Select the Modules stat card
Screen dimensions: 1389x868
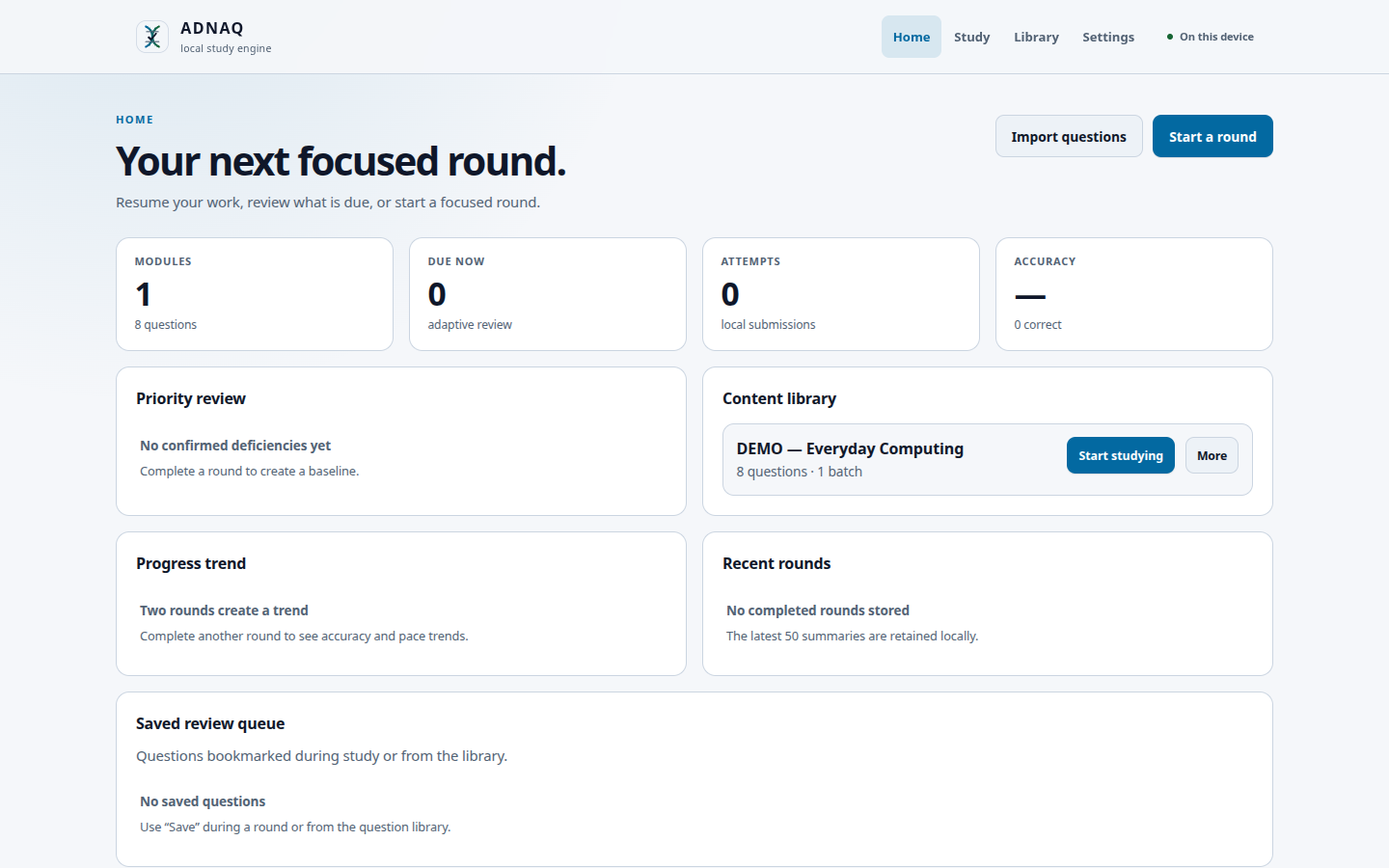pos(255,294)
